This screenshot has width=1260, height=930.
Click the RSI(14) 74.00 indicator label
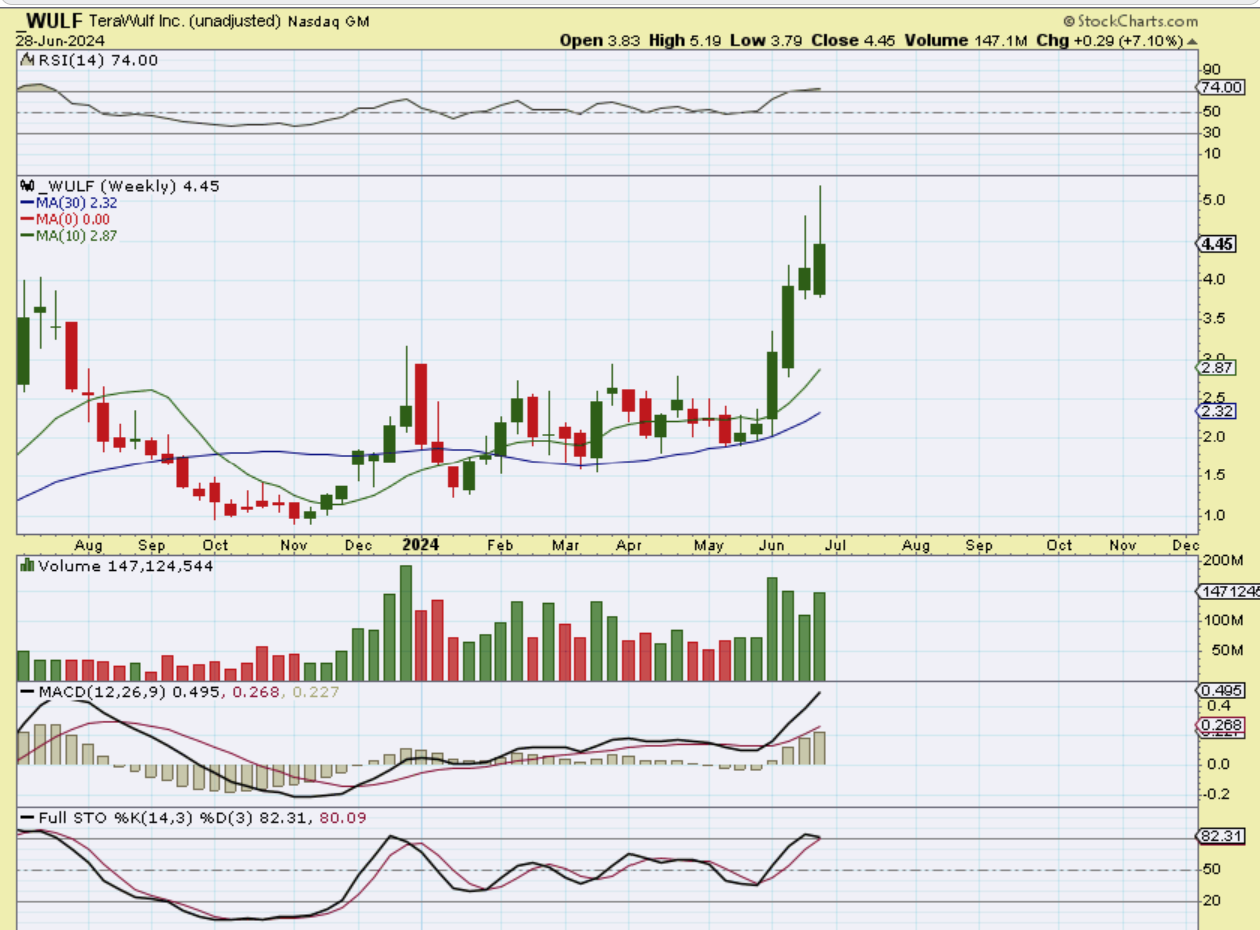(x=89, y=60)
